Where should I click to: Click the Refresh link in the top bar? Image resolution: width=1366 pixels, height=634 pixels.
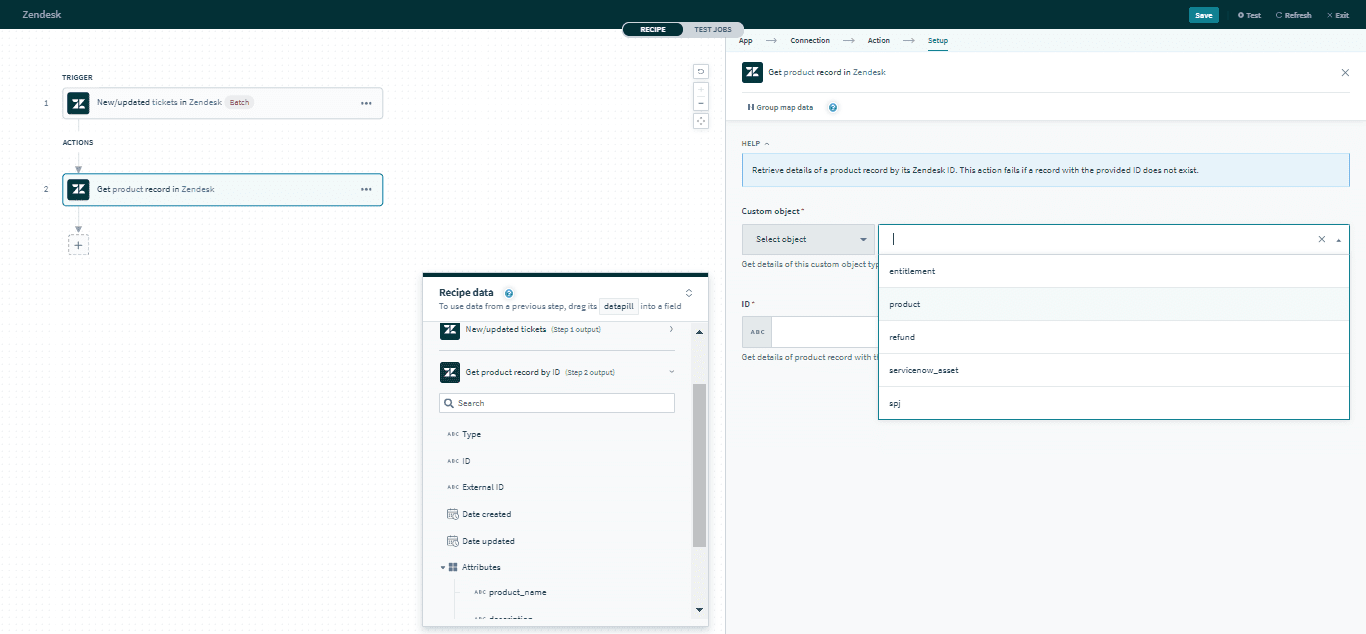click(x=1293, y=15)
